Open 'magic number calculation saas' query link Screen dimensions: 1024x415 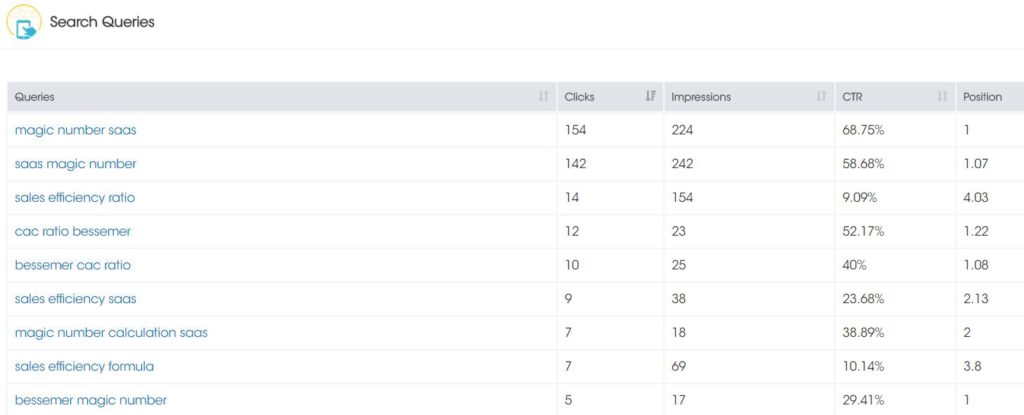tap(111, 333)
